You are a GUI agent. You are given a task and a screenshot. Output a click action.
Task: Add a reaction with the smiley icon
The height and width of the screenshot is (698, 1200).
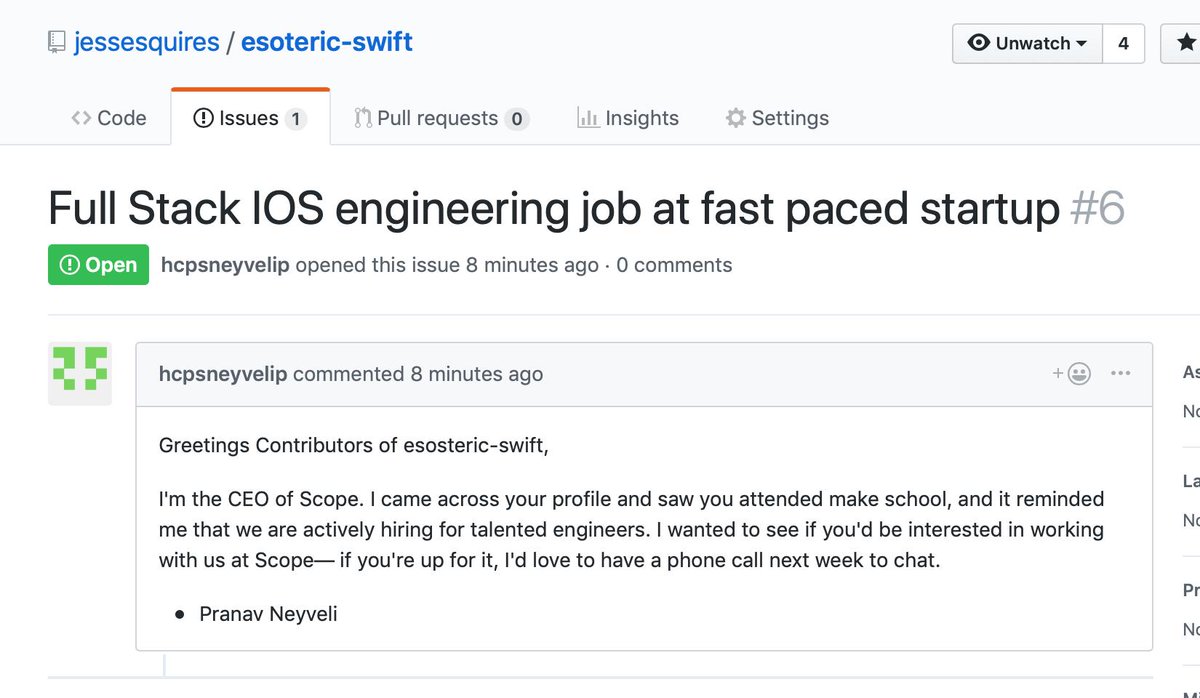click(1071, 374)
